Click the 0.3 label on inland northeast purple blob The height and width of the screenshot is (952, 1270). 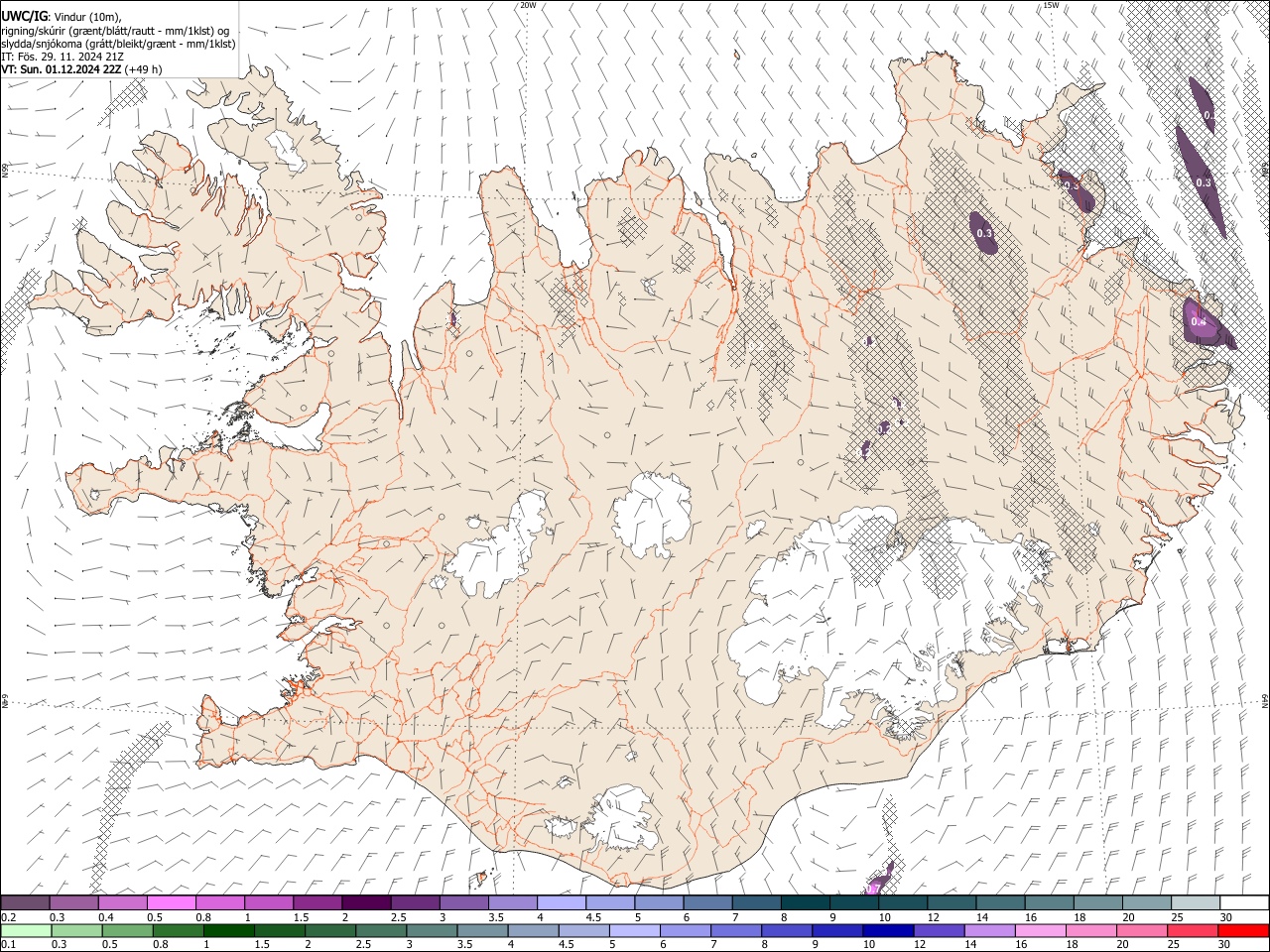984,233
